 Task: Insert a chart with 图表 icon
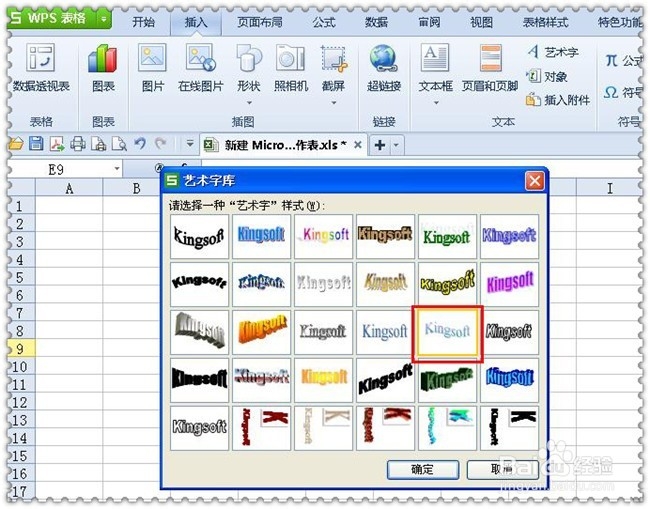102,58
